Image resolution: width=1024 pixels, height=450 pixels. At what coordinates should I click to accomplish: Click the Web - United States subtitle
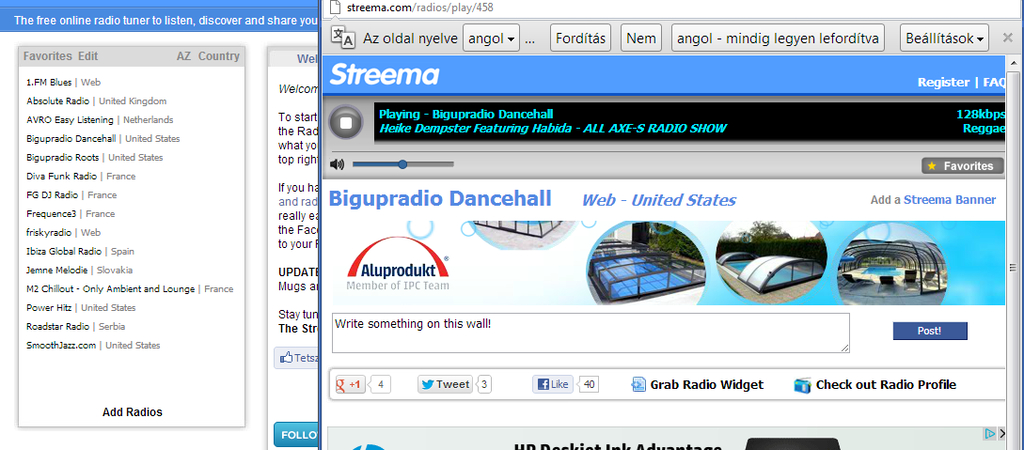659,201
